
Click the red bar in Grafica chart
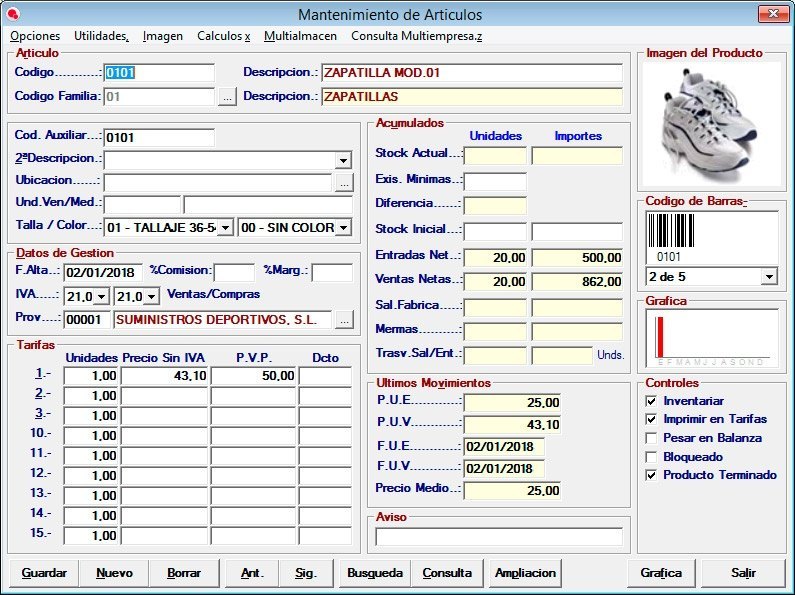click(660, 336)
